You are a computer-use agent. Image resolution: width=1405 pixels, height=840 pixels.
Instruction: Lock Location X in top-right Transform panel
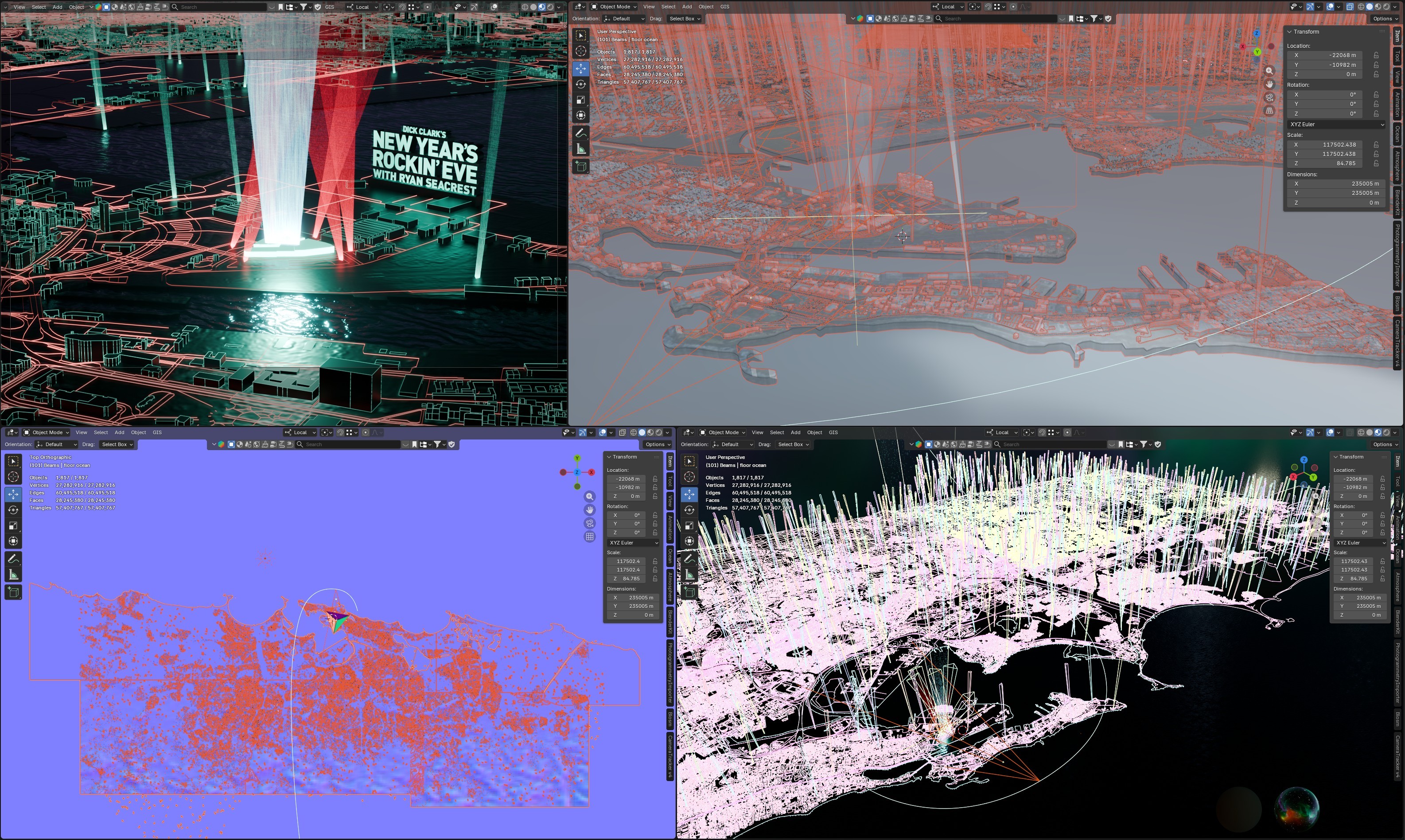[1376, 55]
